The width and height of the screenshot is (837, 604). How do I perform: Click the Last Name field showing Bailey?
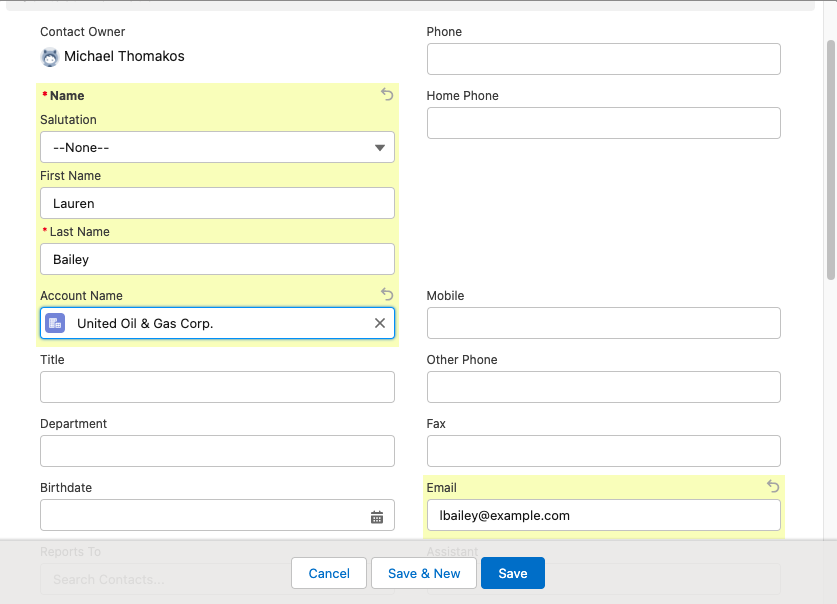coord(217,259)
